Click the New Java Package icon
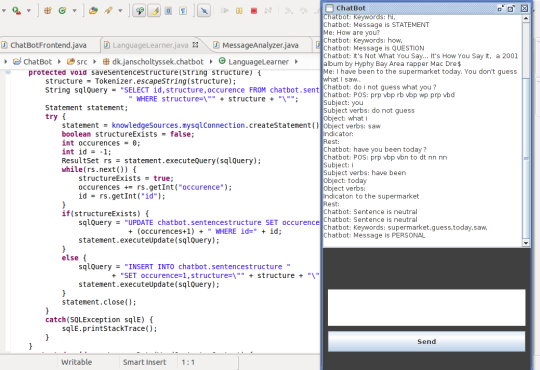The width and height of the screenshot is (540, 370). pos(48,11)
